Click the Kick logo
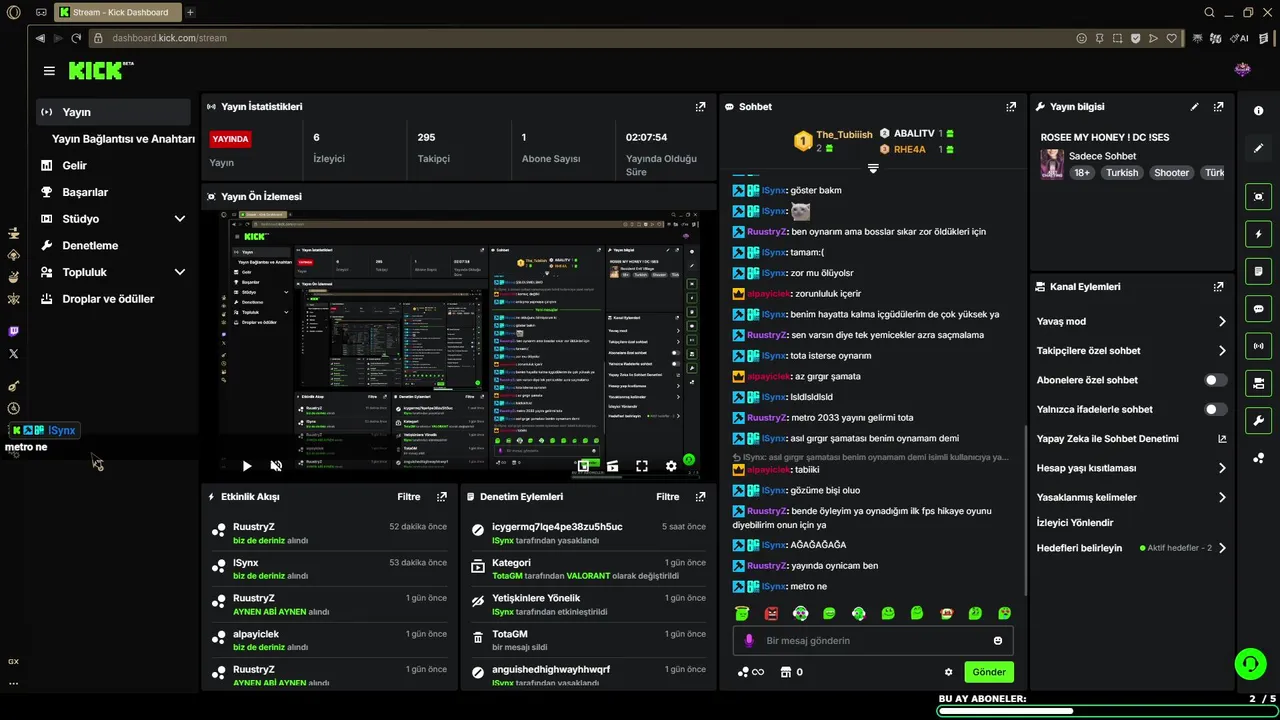Screen dimensions: 1280x720 (101, 70)
